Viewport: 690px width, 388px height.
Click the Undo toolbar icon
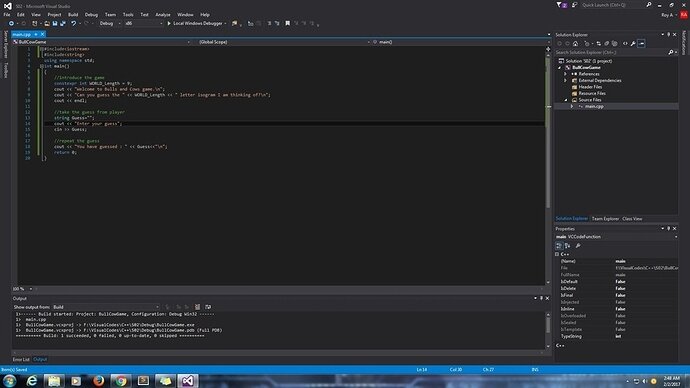tap(73, 23)
